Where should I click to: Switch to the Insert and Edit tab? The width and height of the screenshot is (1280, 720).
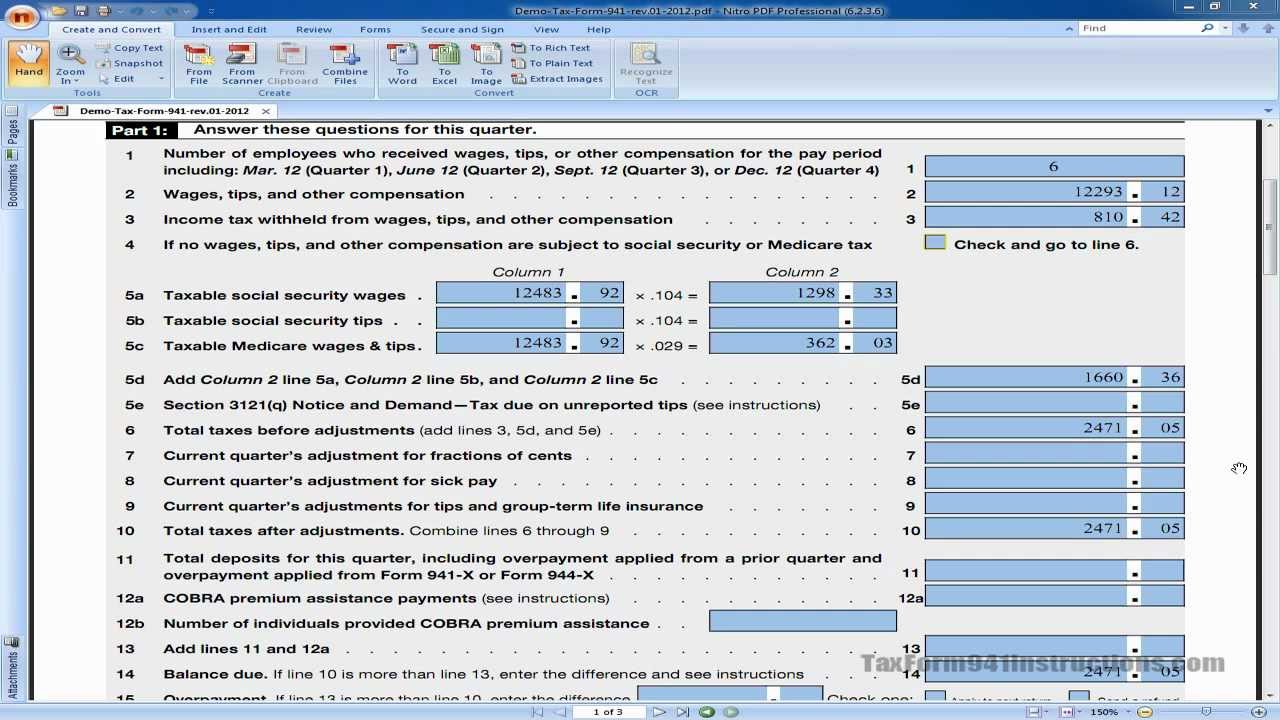coord(229,29)
